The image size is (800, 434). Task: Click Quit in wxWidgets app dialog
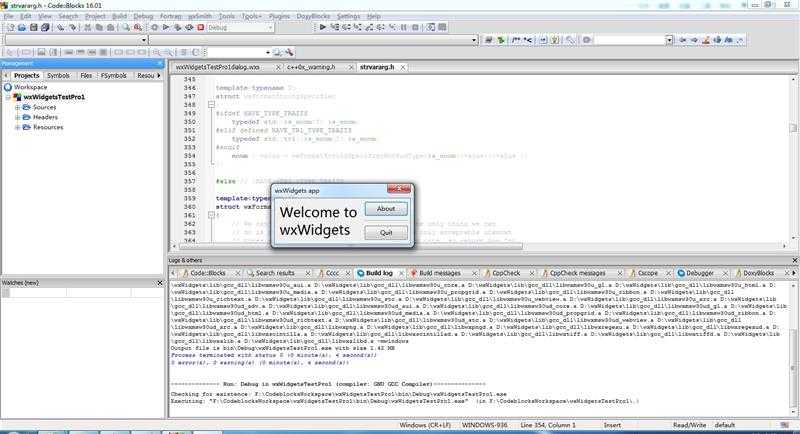[386, 233]
